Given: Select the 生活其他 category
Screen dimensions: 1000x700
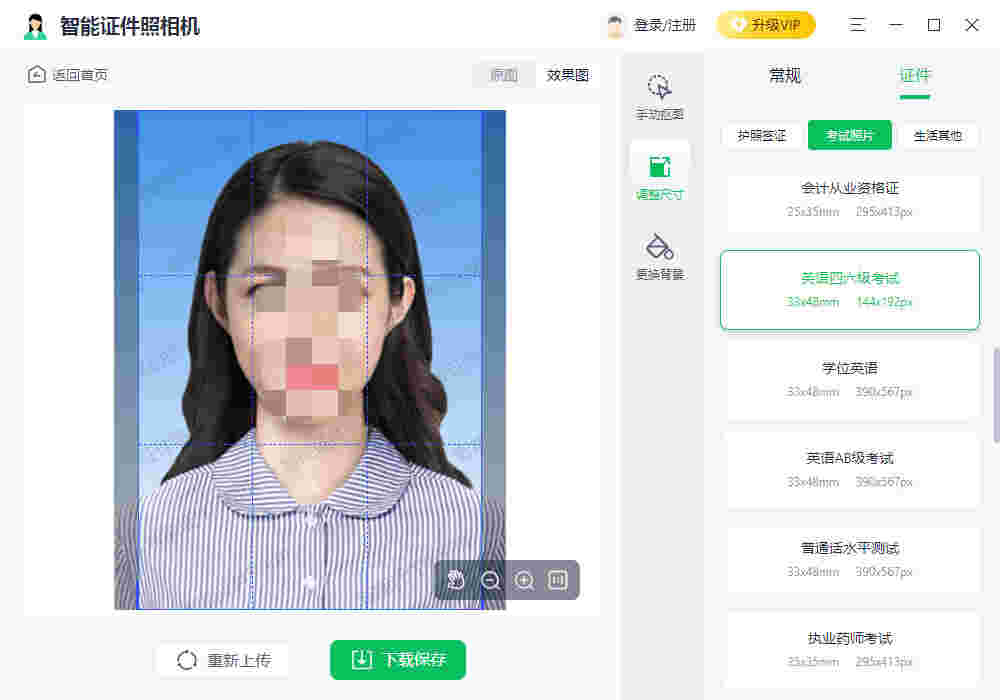Looking at the screenshot, I should point(939,135).
